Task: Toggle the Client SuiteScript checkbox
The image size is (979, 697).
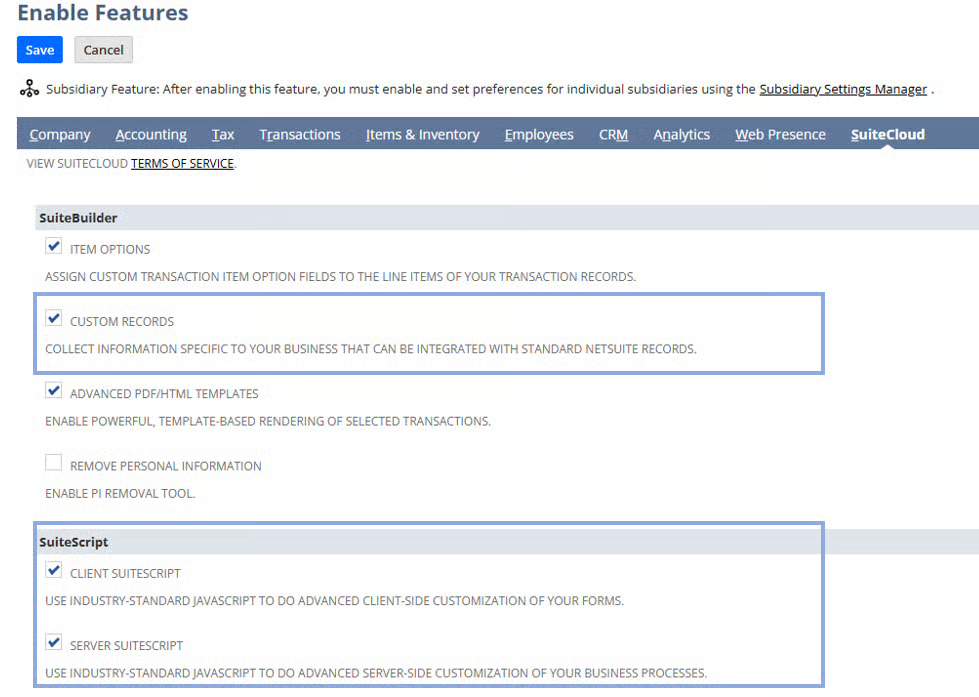Action: (54, 570)
